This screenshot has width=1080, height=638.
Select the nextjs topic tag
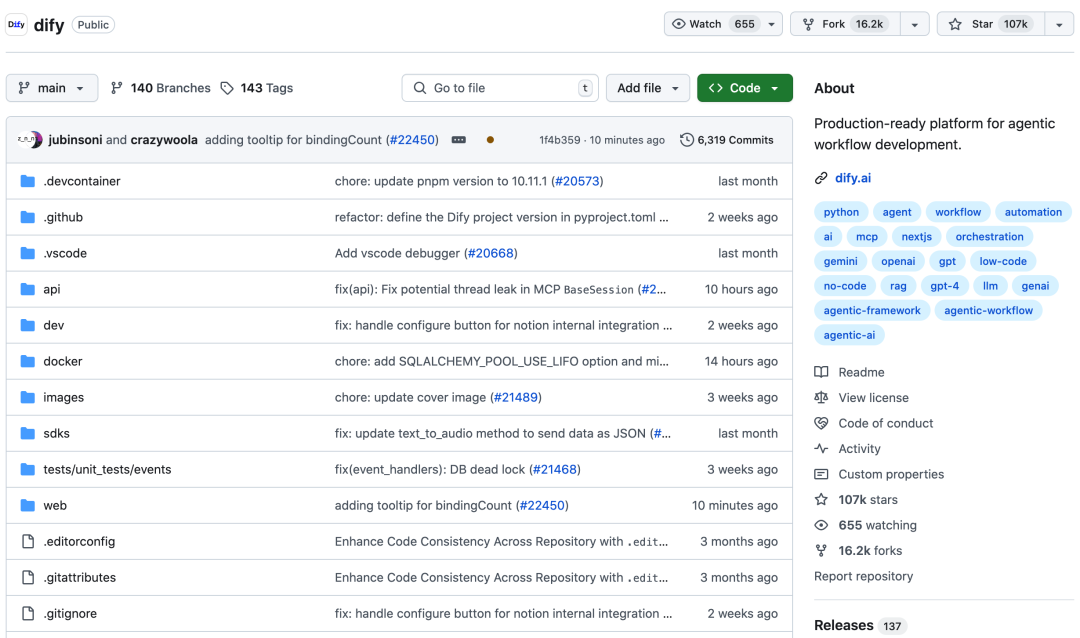point(916,237)
